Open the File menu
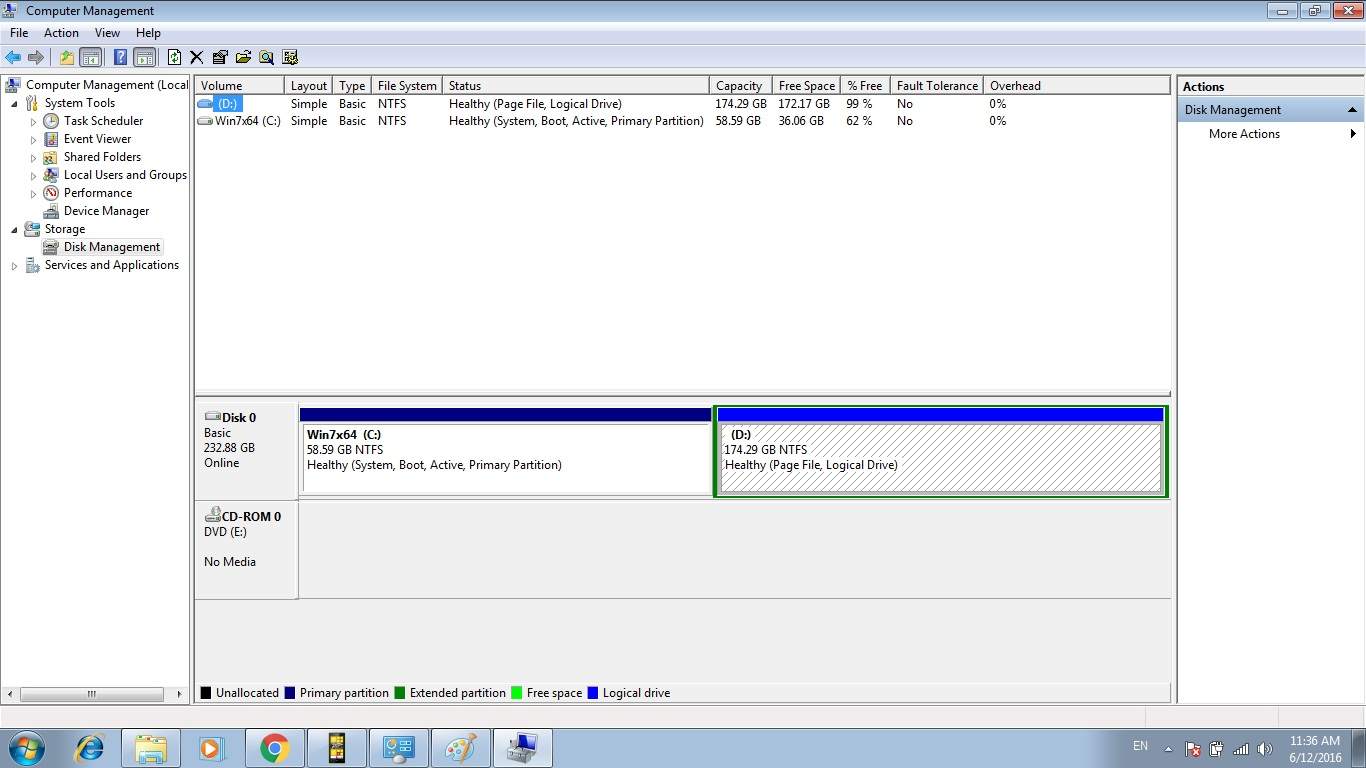Screen dimensions: 1366x768 pos(19,33)
